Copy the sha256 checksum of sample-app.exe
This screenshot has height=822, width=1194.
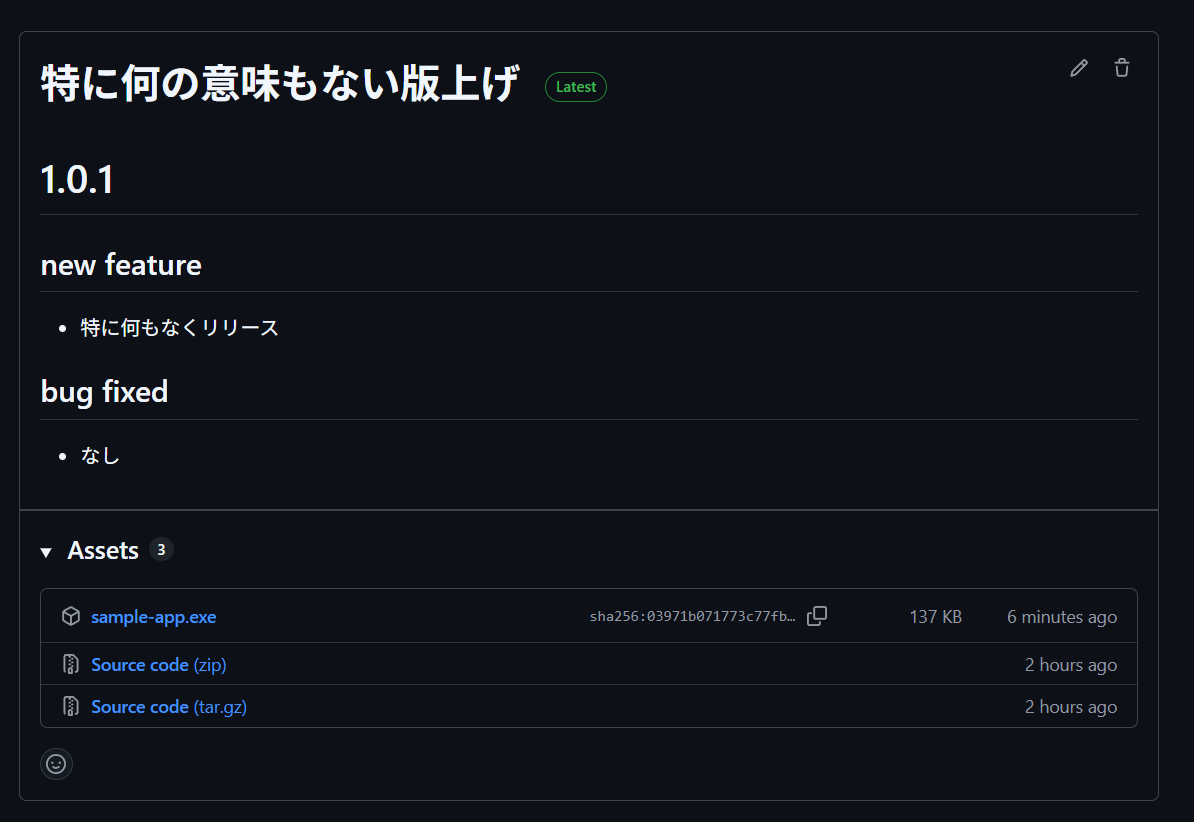[817, 616]
